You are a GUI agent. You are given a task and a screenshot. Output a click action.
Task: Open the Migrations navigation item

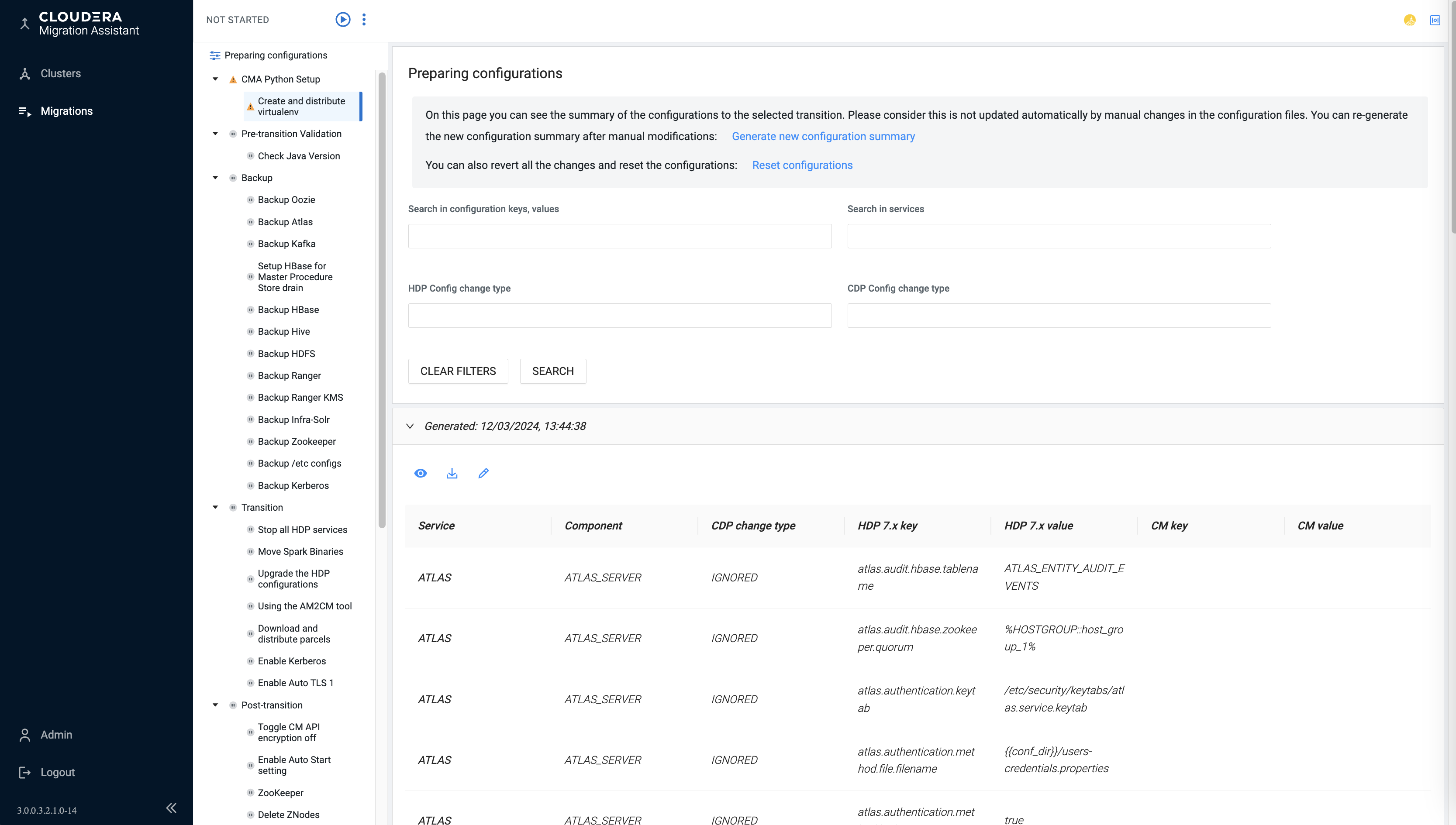tap(66, 111)
